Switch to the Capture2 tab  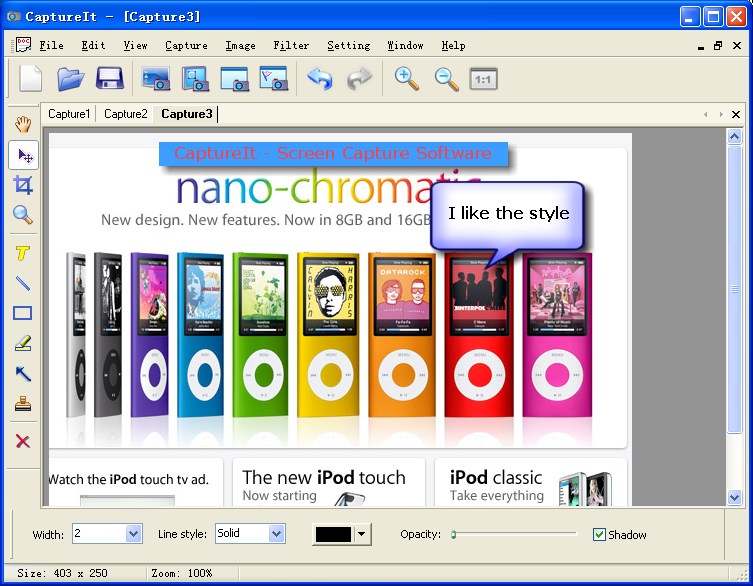pyautogui.click(x=125, y=114)
